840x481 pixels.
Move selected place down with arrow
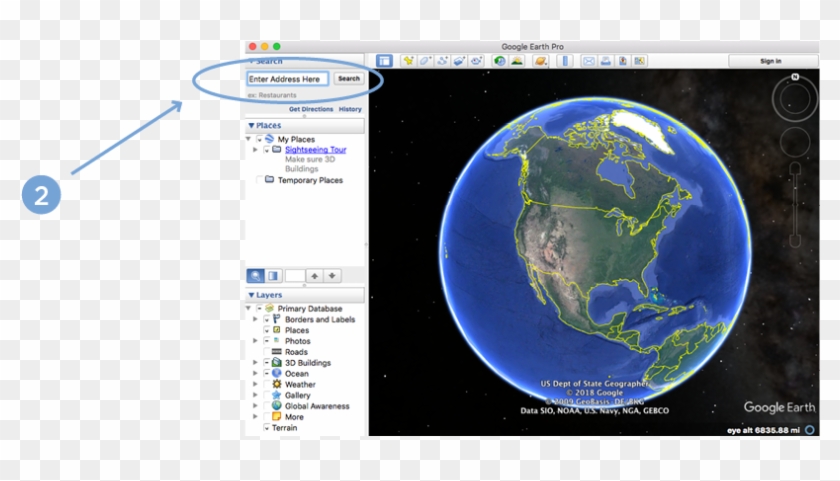(332, 276)
